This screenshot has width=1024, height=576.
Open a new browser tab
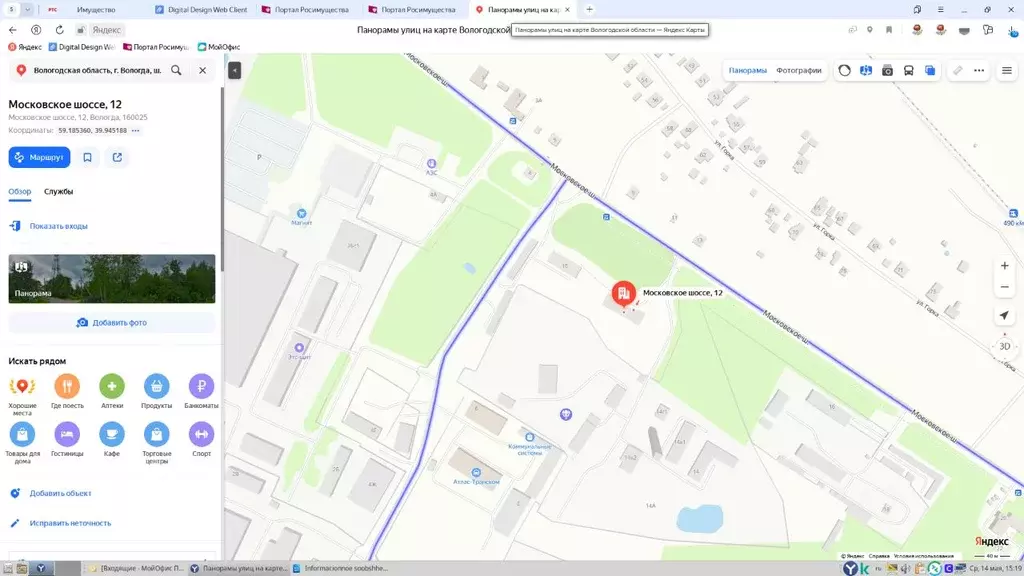tap(589, 10)
